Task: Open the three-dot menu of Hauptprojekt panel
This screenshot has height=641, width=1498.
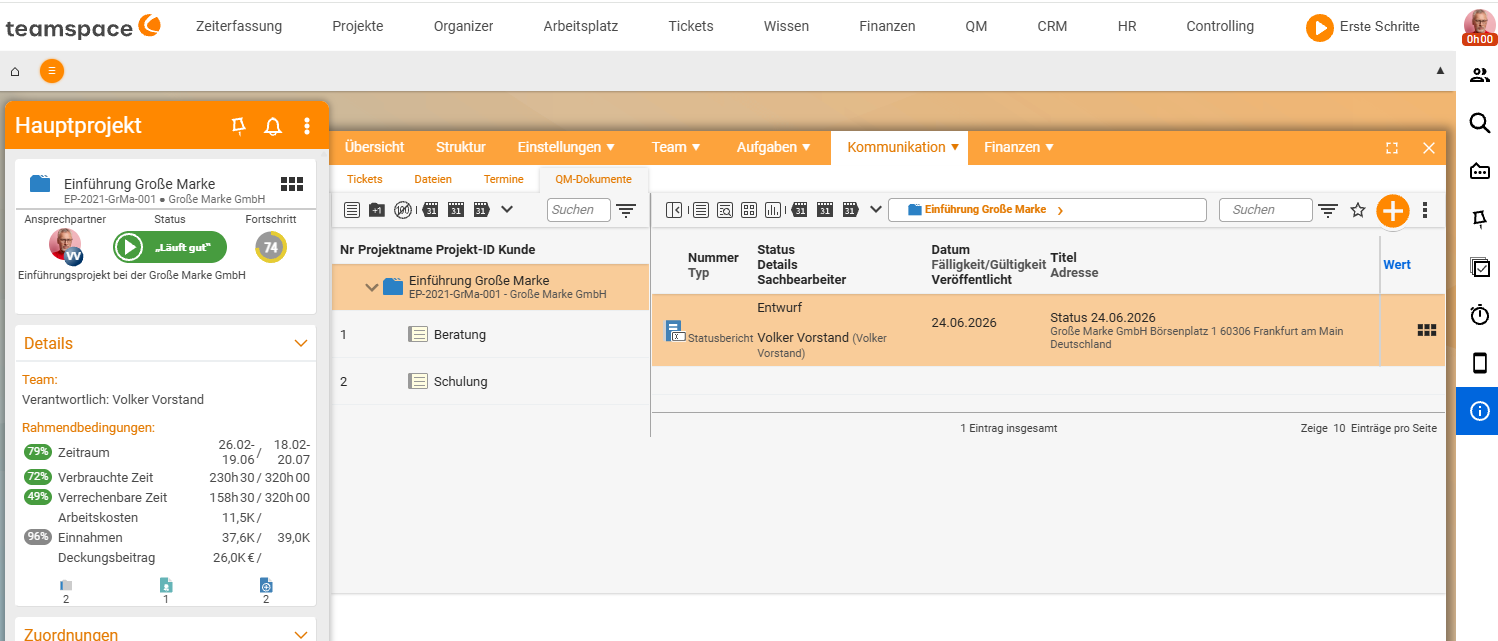Action: pyautogui.click(x=307, y=126)
